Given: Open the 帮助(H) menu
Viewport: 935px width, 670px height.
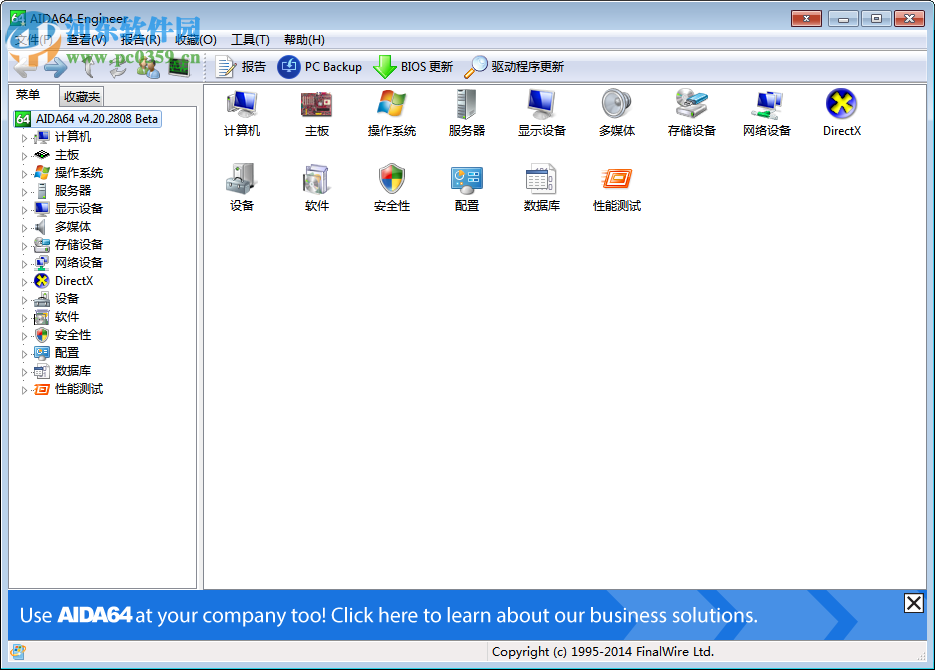Looking at the screenshot, I should pyautogui.click(x=304, y=40).
